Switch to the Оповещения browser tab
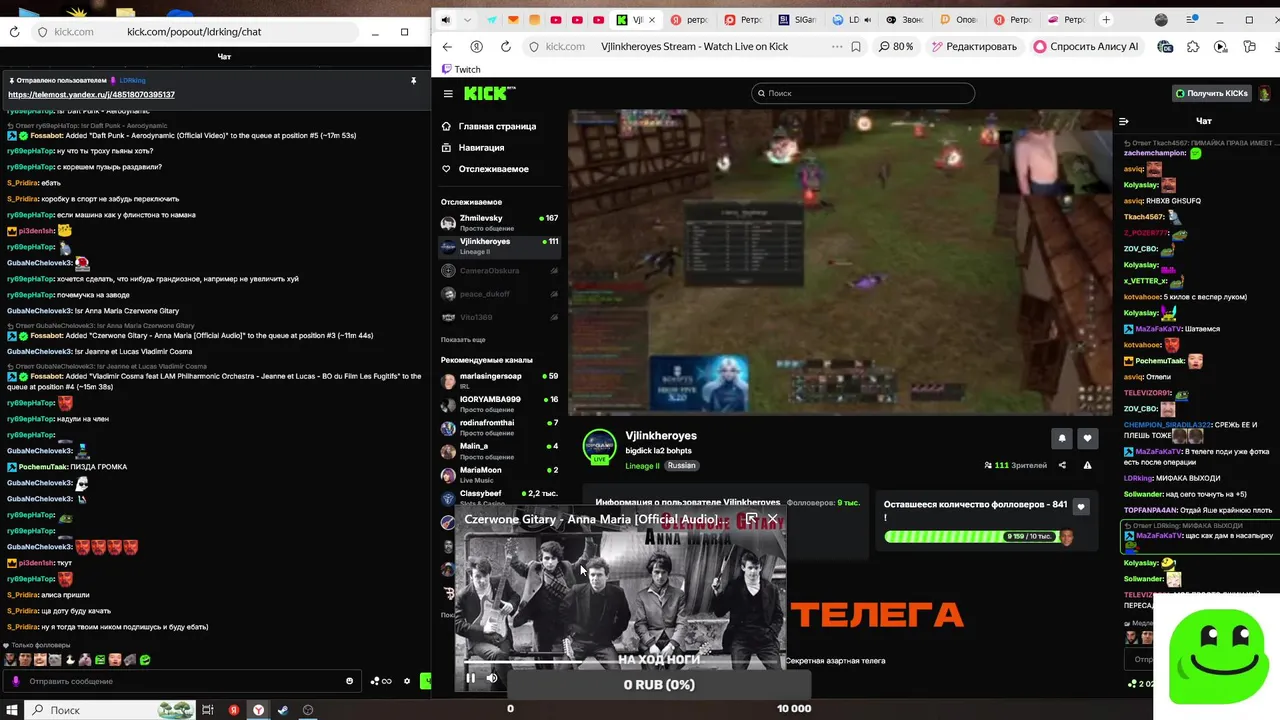 pyautogui.click(x=959, y=20)
